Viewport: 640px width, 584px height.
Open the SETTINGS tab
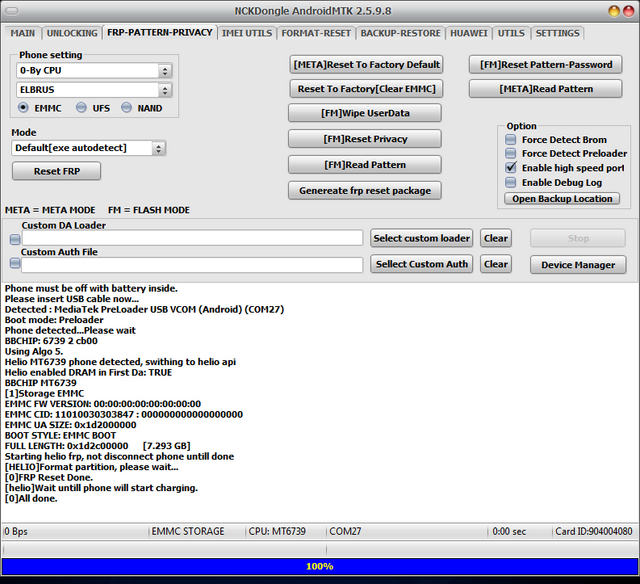pyautogui.click(x=557, y=33)
